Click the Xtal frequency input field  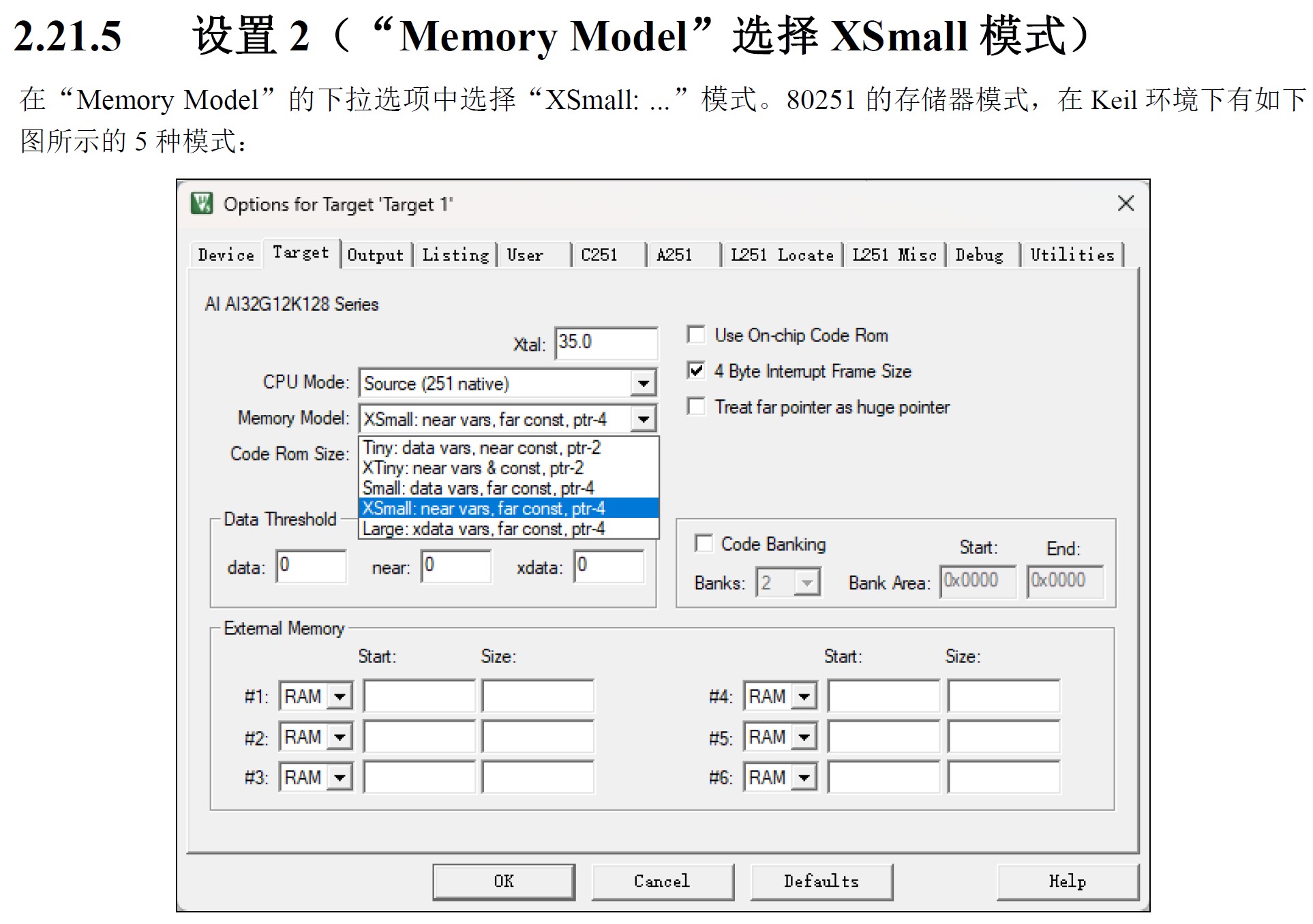point(606,343)
